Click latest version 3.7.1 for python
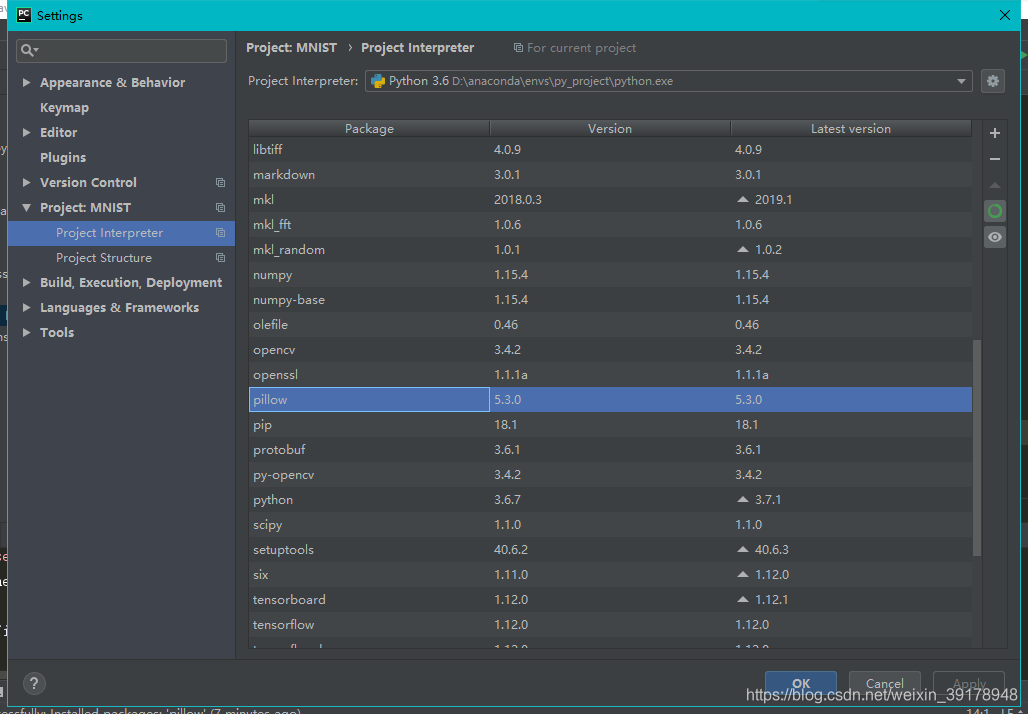The height and width of the screenshot is (714, 1028). tap(768, 500)
